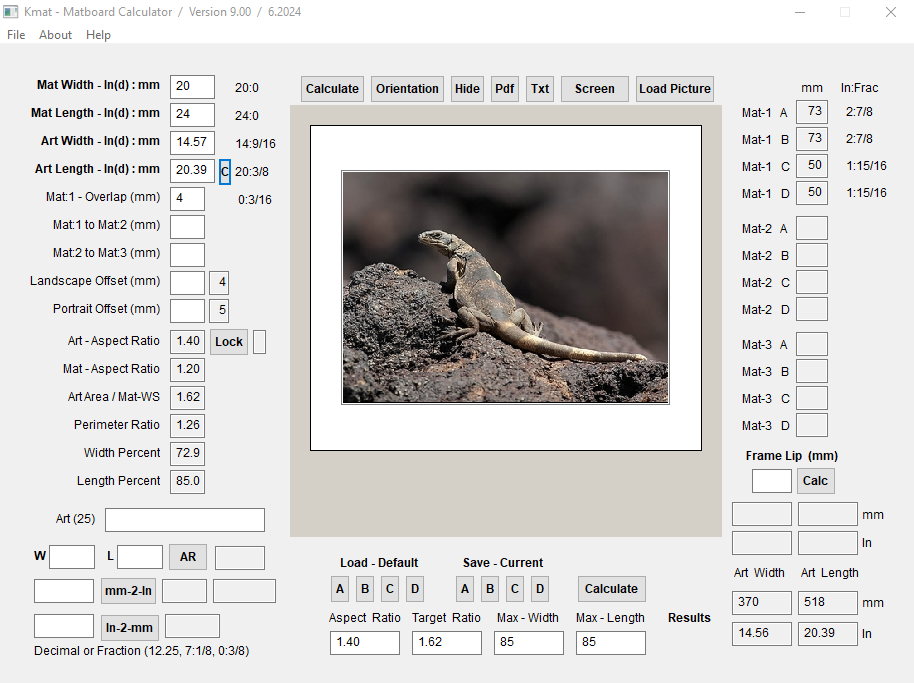
Task: Click the Screen button
Action: coord(594,89)
